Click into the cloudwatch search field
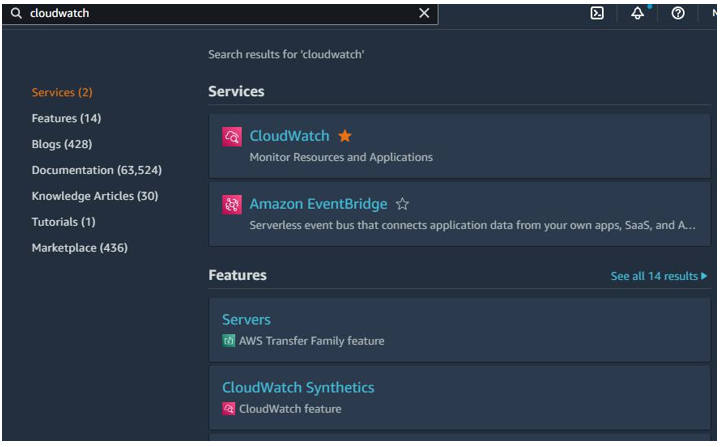This screenshot has width=721, height=447. click(221, 13)
